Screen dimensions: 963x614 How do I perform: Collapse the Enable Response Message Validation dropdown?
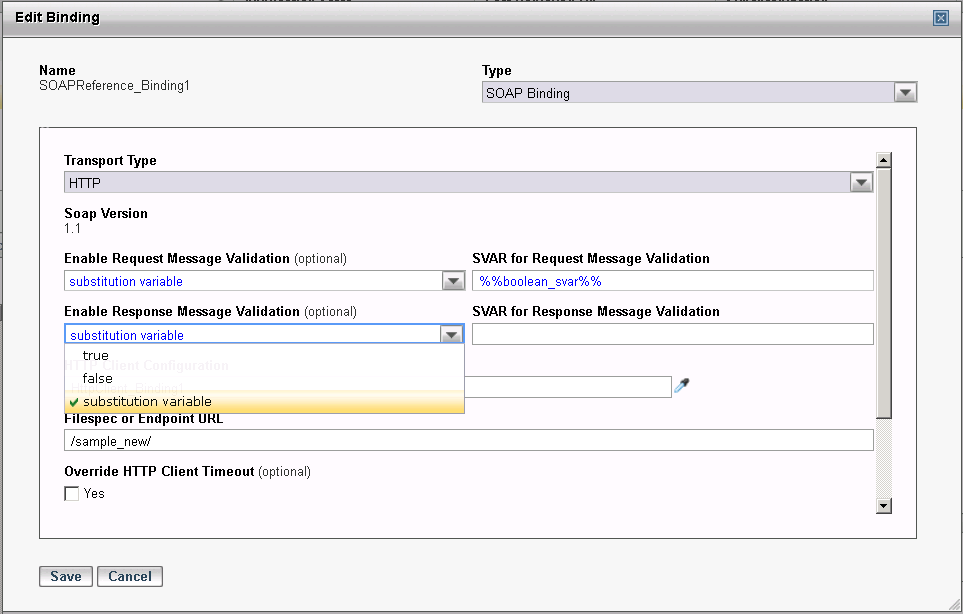click(x=453, y=335)
